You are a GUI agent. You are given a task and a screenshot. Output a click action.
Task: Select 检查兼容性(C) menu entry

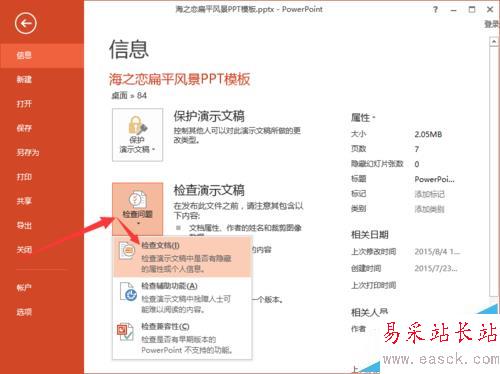(183, 338)
